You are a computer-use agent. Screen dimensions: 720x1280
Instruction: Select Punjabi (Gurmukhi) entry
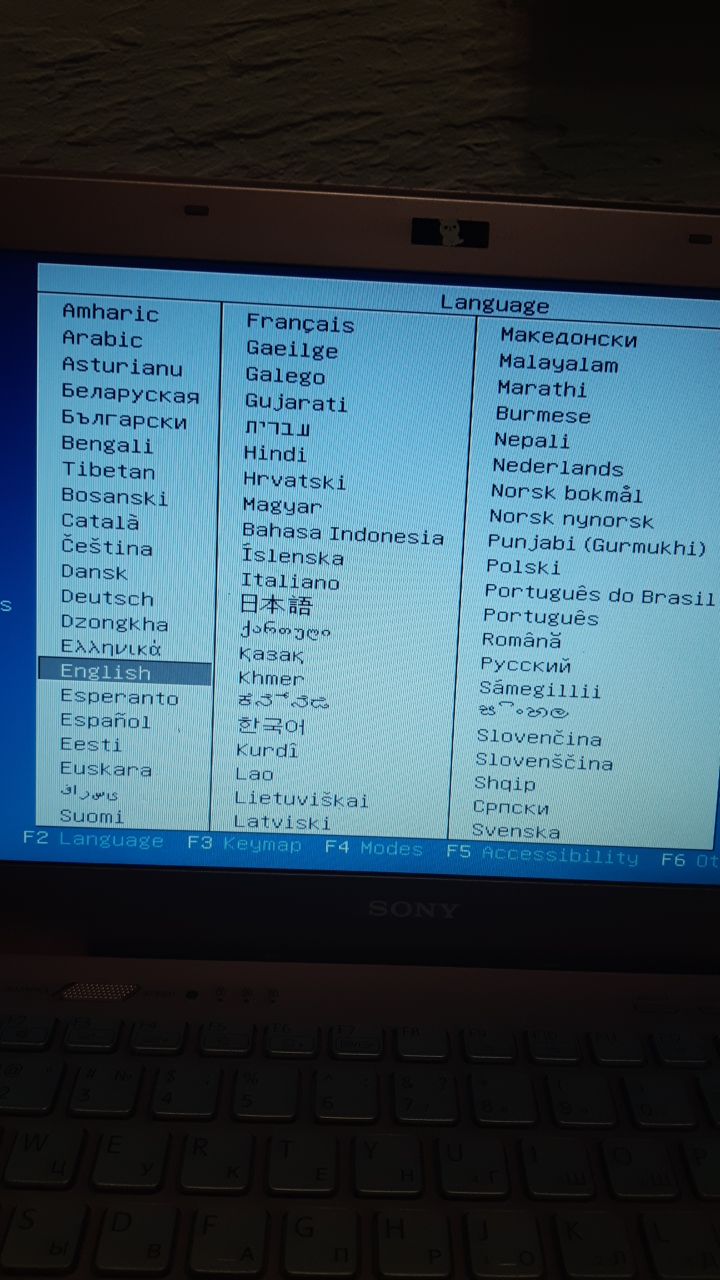(x=597, y=546)
